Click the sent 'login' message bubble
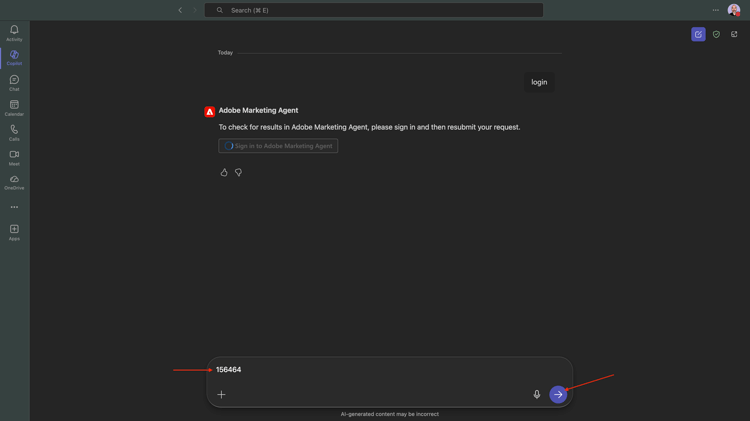Screen dimensions: 750x421 coord(539,82)
